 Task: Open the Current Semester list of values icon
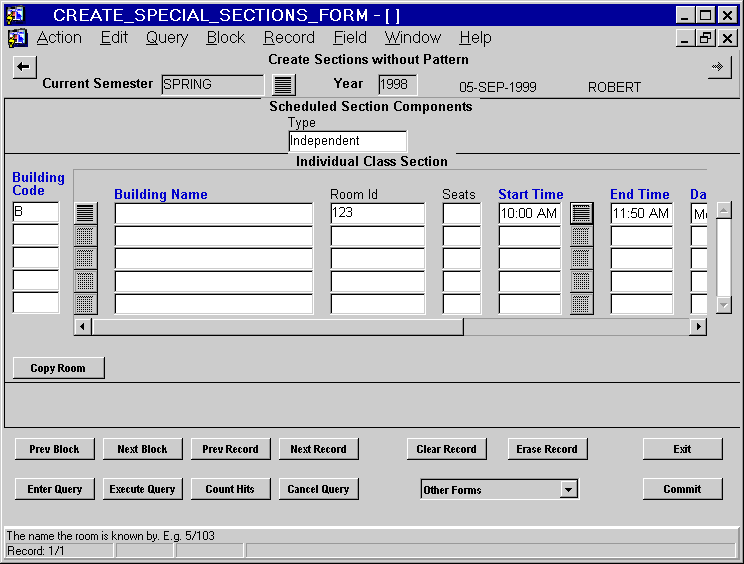coord(284,85)
